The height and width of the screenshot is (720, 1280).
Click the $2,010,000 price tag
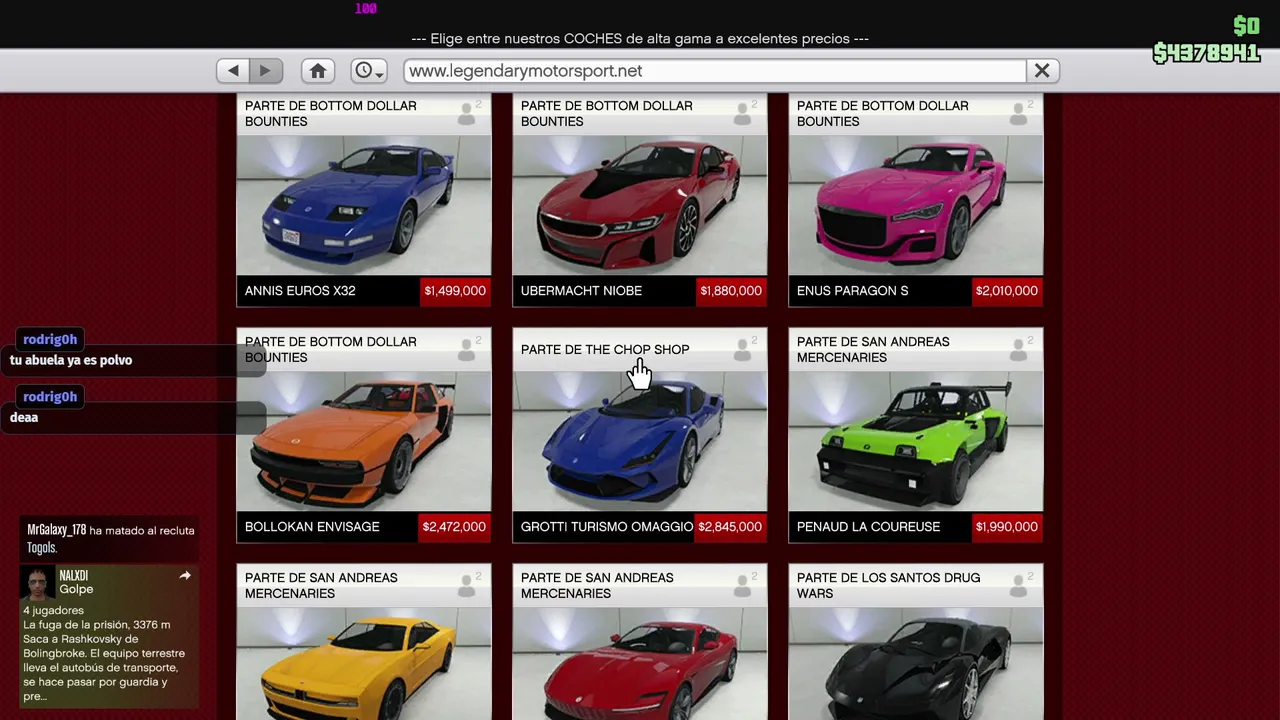click(x=1007, y=291)
